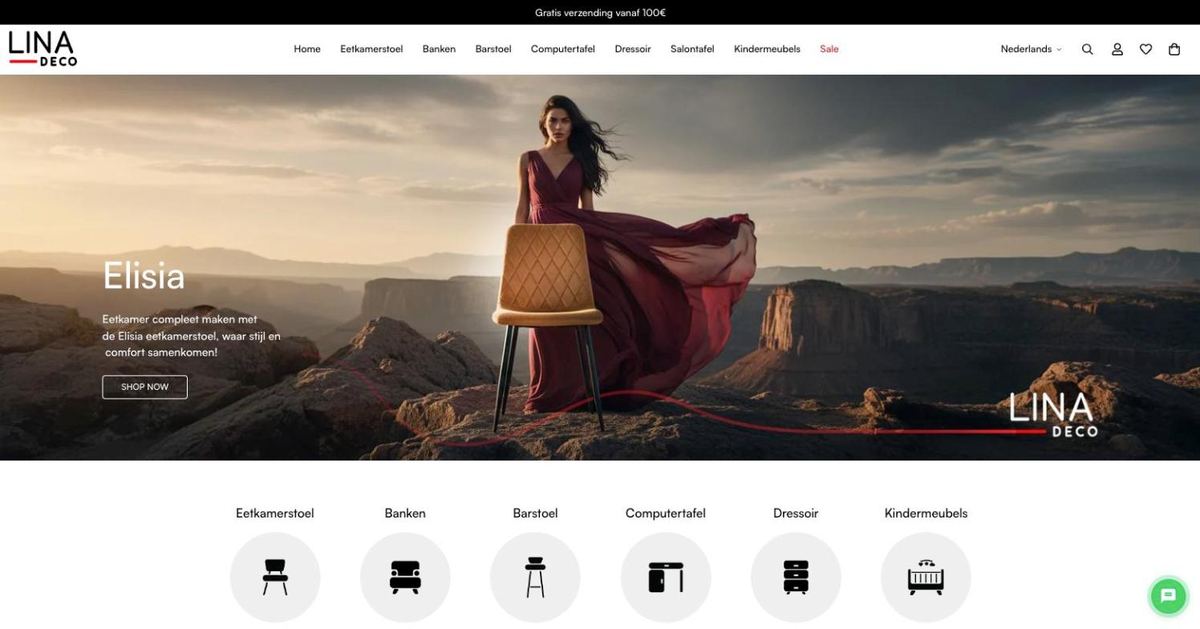Click the Kindermeubels category title below banner
1200x629 pixels.
(926, 513)
